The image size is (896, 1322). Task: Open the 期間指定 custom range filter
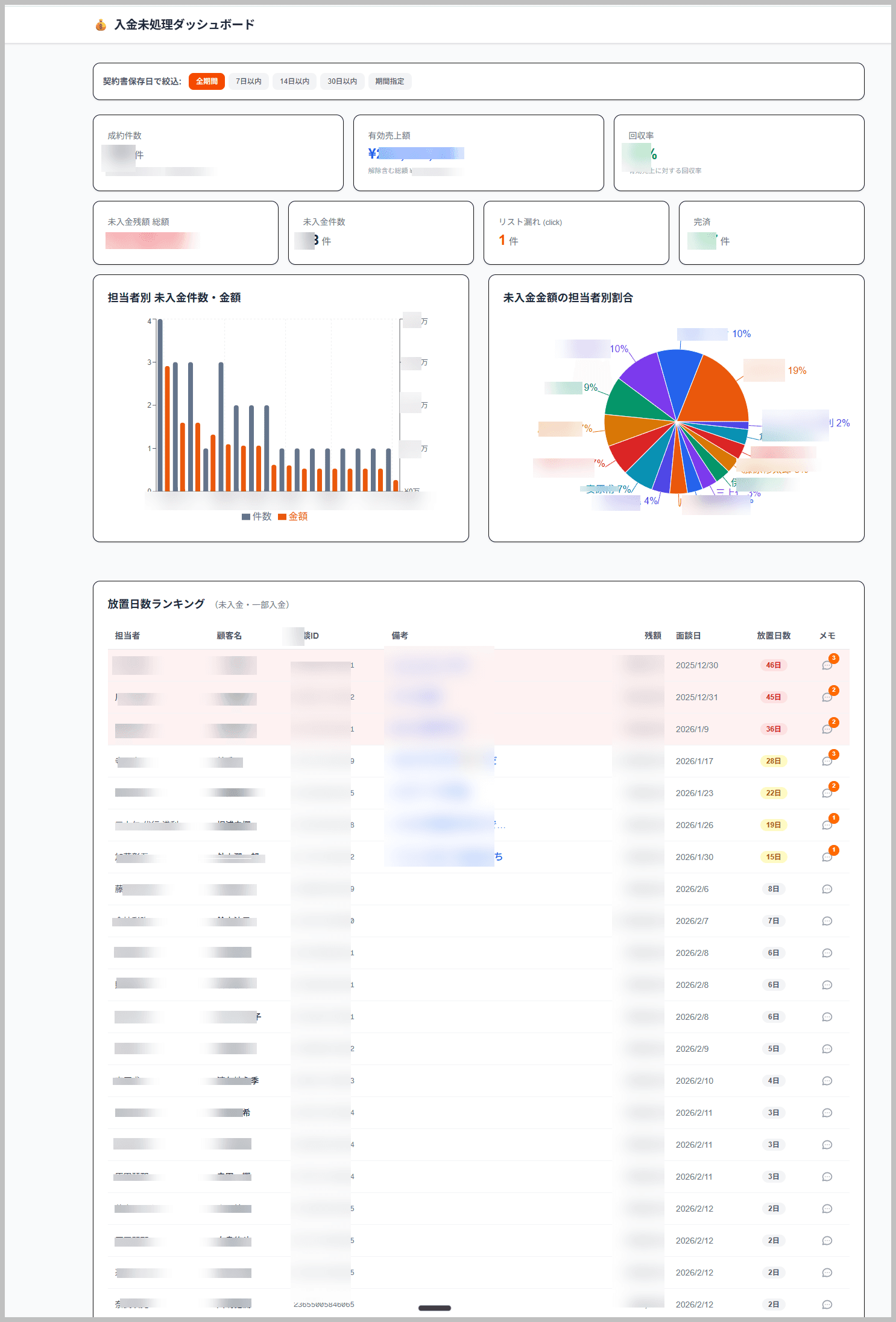point(390,81)
